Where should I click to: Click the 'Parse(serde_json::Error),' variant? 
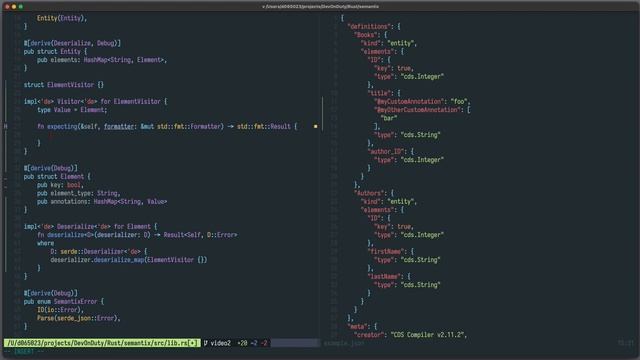pyautogui.click(x=78, y=318)
